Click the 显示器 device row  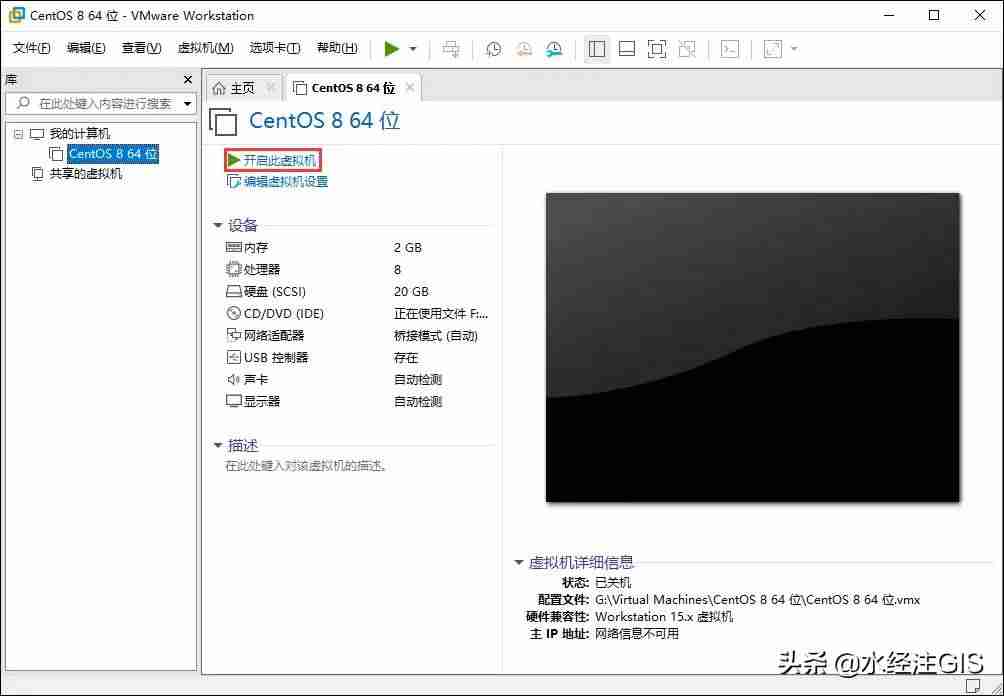tap(359, 401)
